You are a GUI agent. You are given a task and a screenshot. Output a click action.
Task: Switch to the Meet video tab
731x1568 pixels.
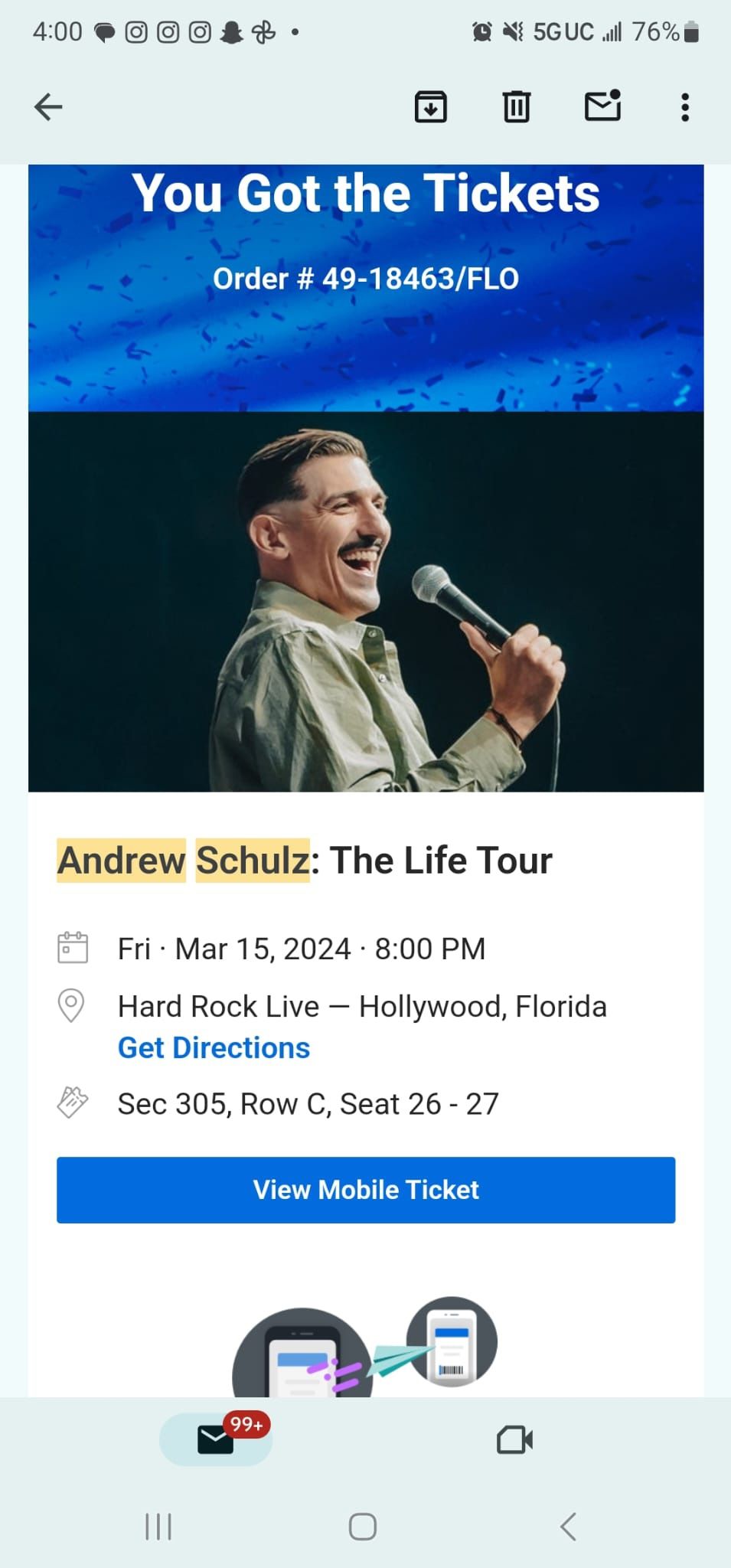[x=514, y=1440]
